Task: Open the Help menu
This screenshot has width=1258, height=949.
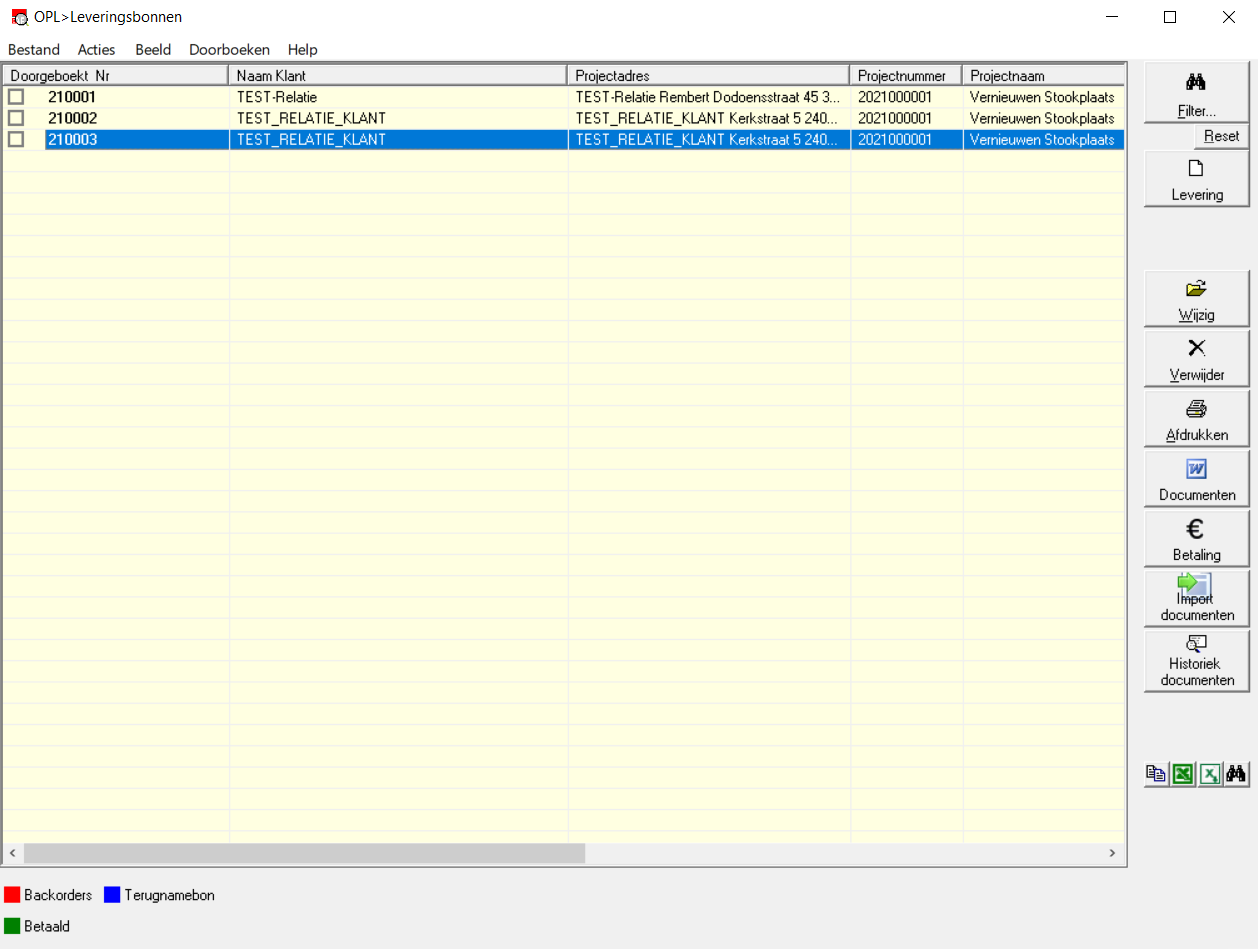Action: 303,49
